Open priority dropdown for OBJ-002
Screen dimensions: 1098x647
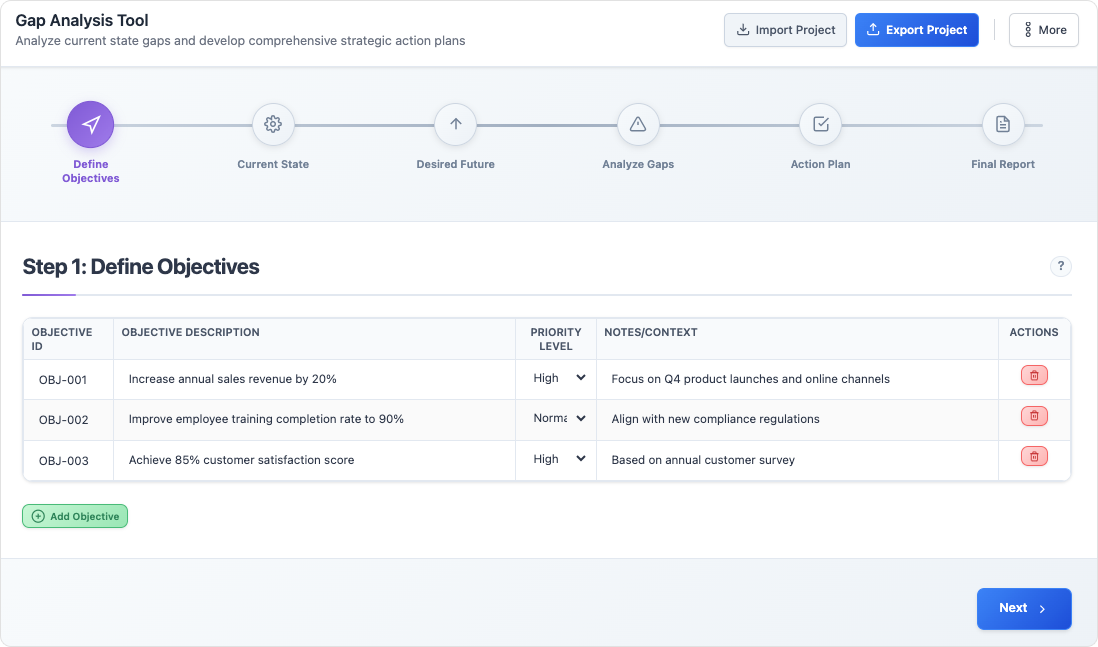559,418
